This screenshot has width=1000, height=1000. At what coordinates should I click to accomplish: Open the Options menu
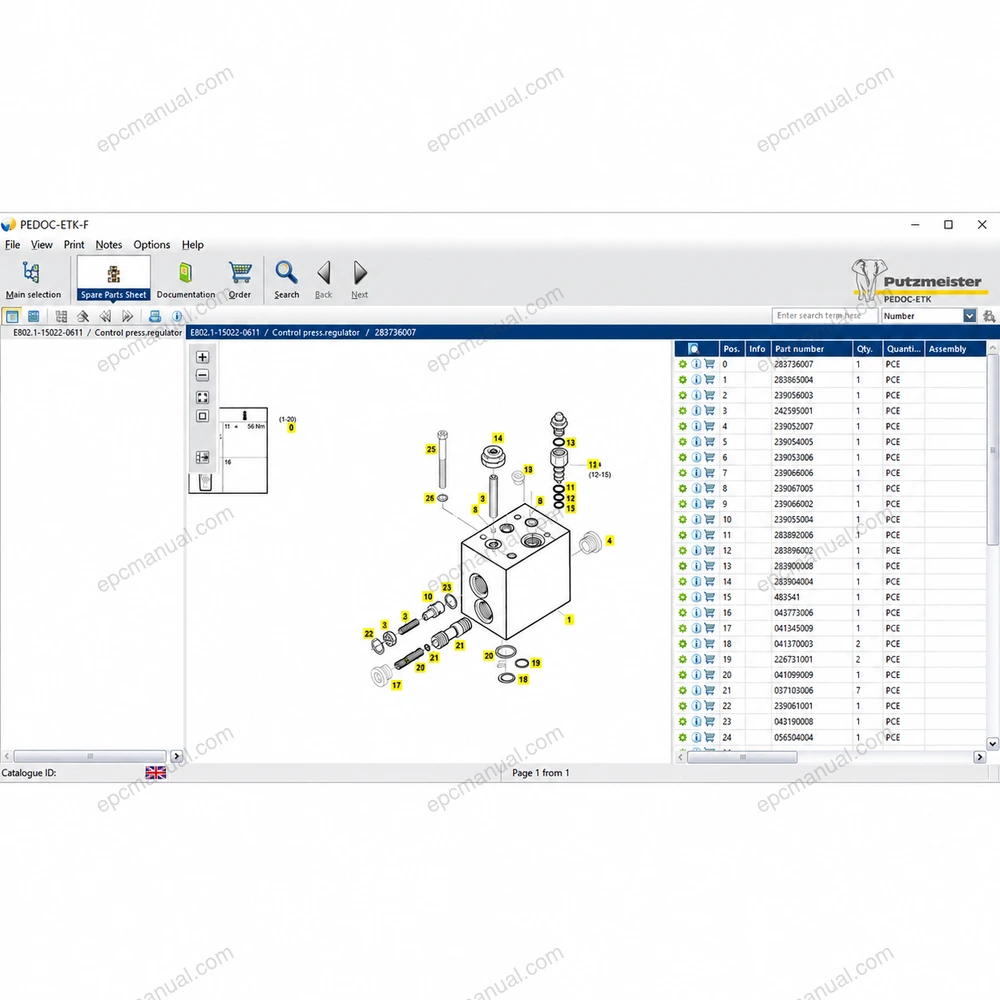point(152,245)
